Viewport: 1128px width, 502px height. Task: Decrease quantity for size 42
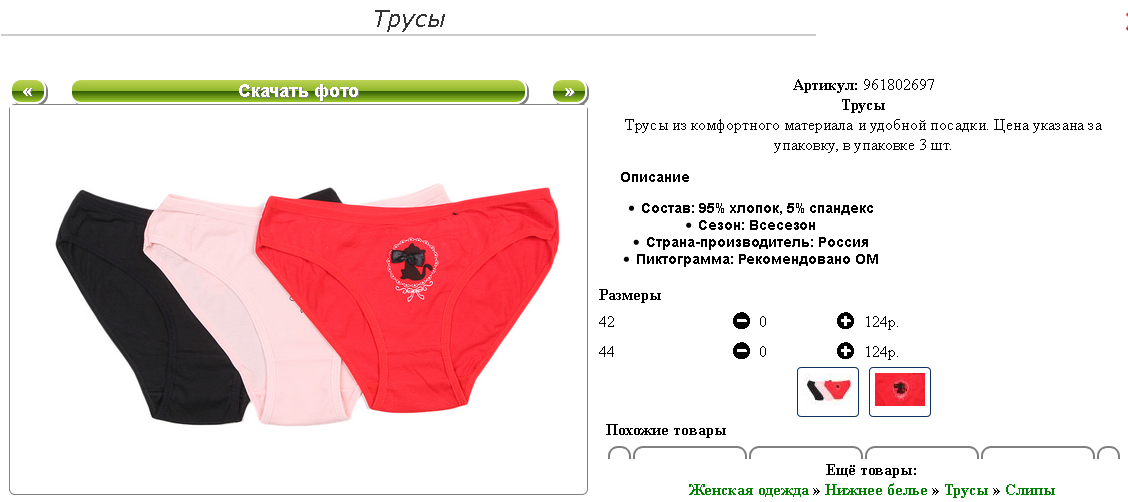click(x=741, y=321)
